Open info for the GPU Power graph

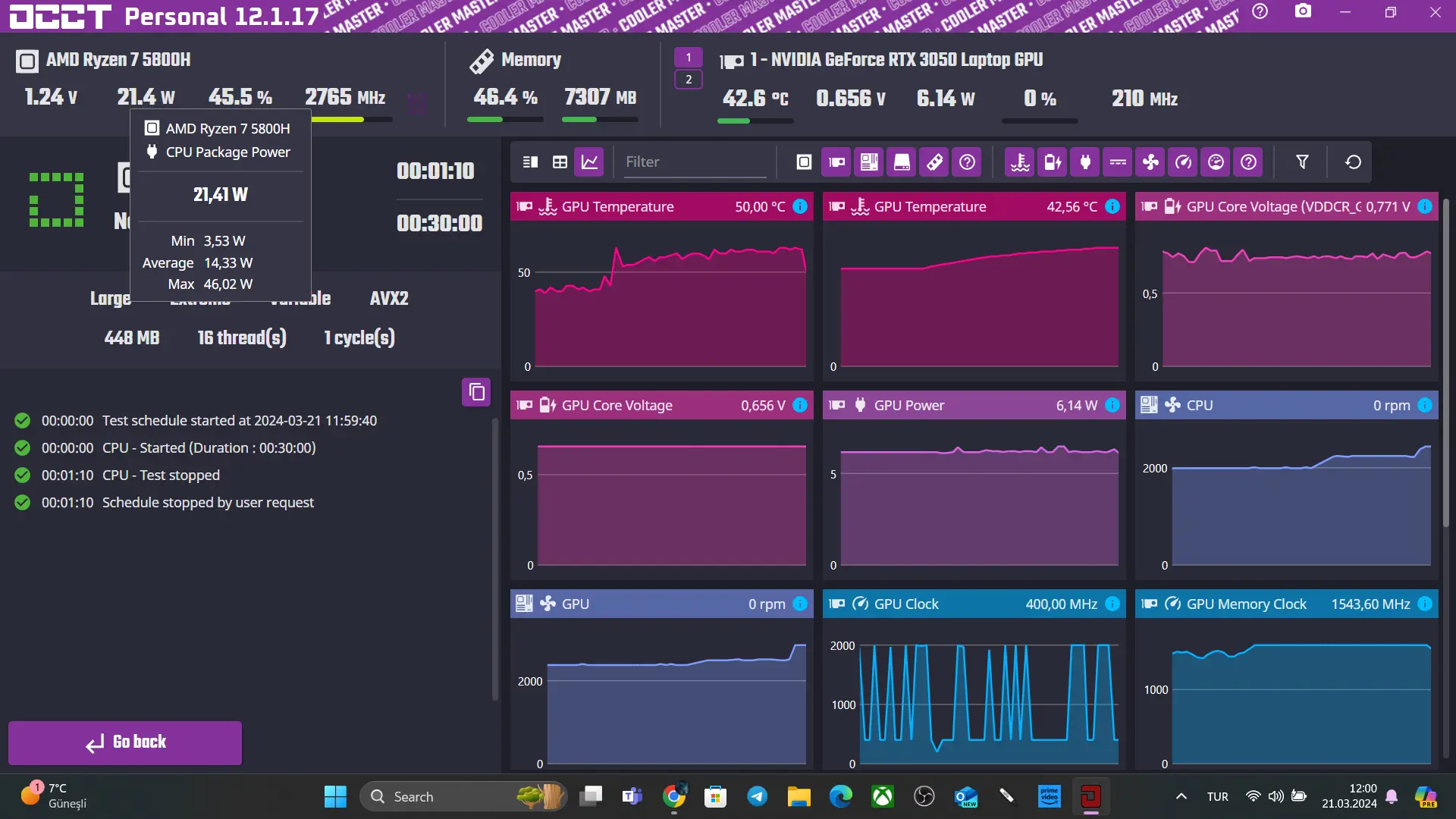[1112, 405]
